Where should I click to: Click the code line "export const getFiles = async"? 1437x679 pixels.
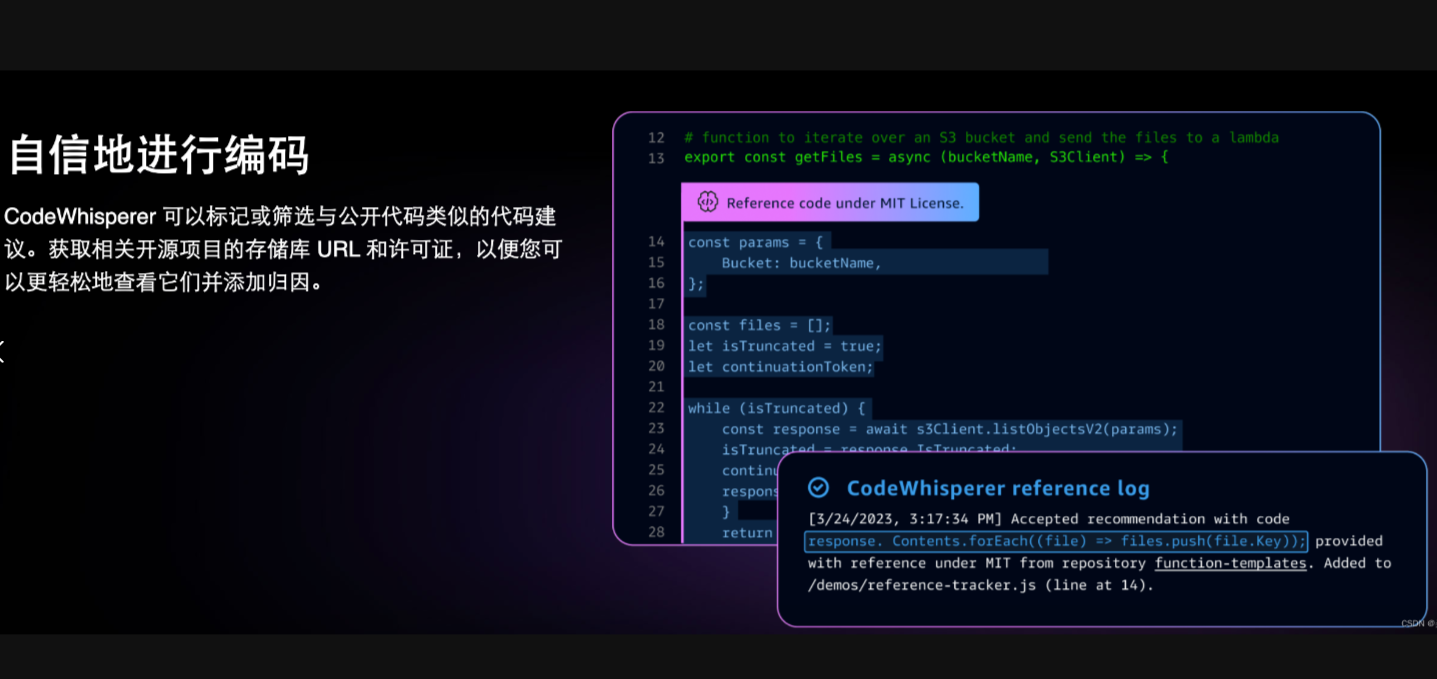[x=926, y=158]
